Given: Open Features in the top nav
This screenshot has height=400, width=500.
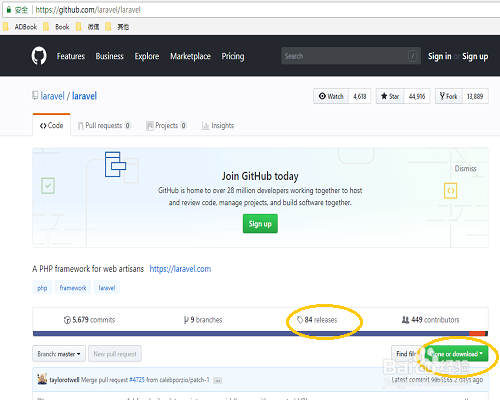Looking at the screenshot, I should point(71,56).
